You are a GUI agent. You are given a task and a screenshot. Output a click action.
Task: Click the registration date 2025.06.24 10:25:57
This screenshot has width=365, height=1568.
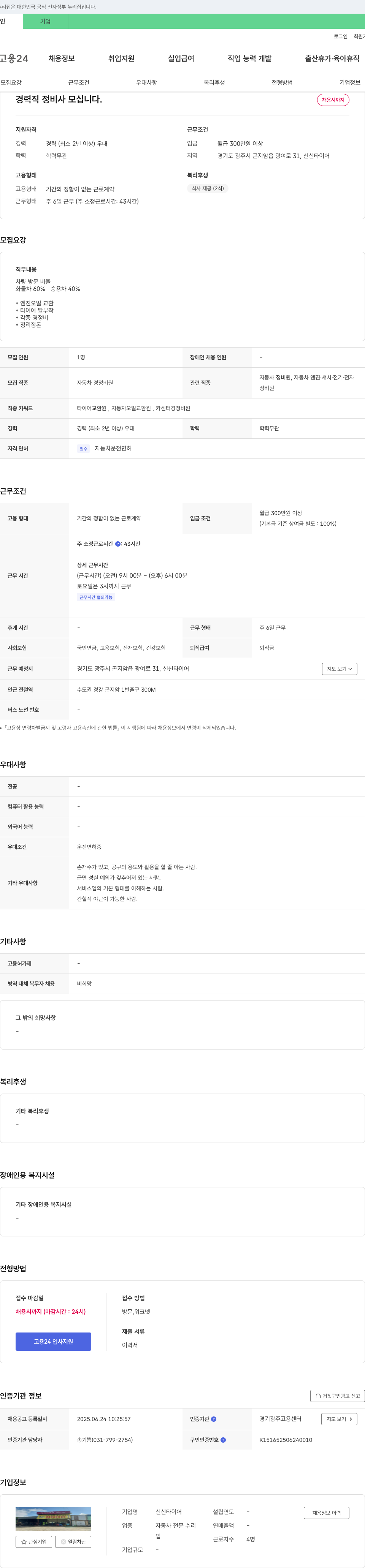(103, 1419)
